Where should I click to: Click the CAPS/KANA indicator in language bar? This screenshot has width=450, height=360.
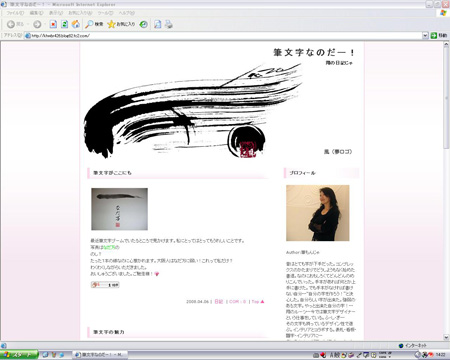tap(384, 355)
